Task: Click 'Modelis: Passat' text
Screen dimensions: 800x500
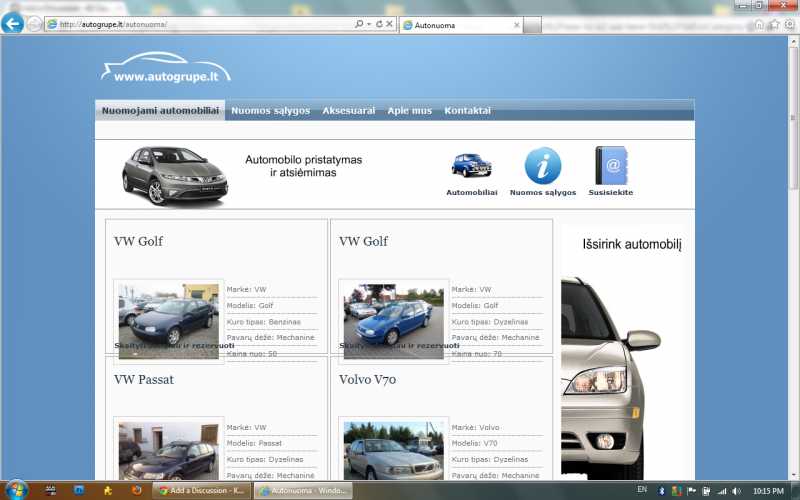Action: [254, 443]
